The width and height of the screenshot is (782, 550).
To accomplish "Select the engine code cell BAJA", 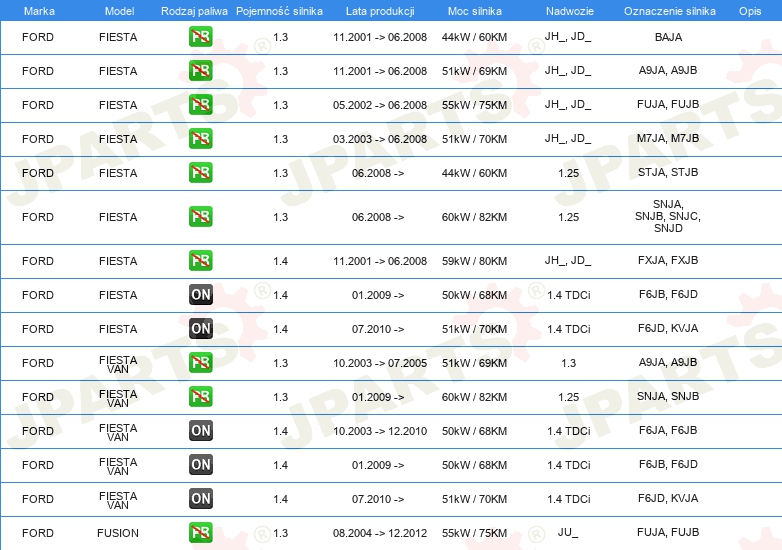I will click(x=668, y=37).
